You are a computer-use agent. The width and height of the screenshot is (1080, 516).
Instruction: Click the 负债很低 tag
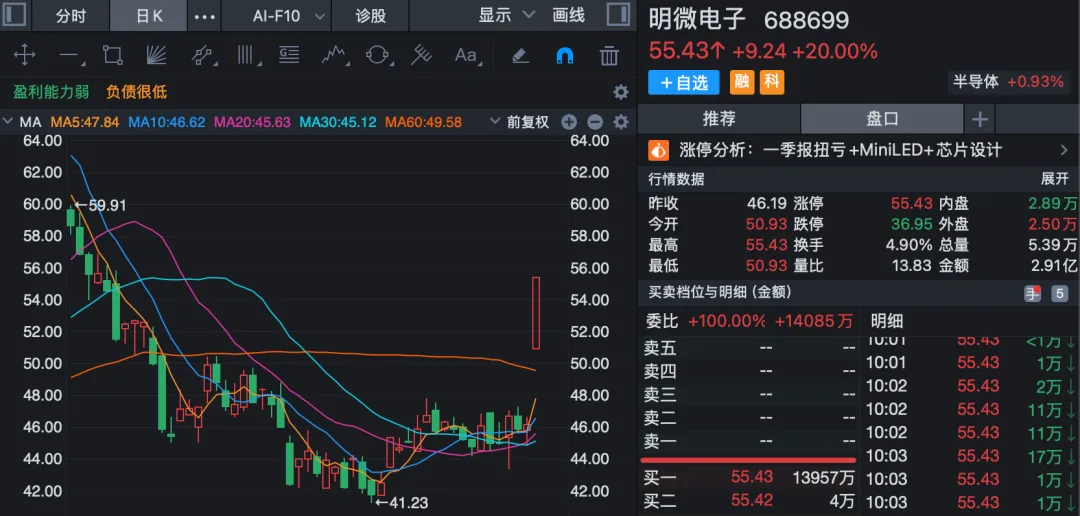click(136, 92)
